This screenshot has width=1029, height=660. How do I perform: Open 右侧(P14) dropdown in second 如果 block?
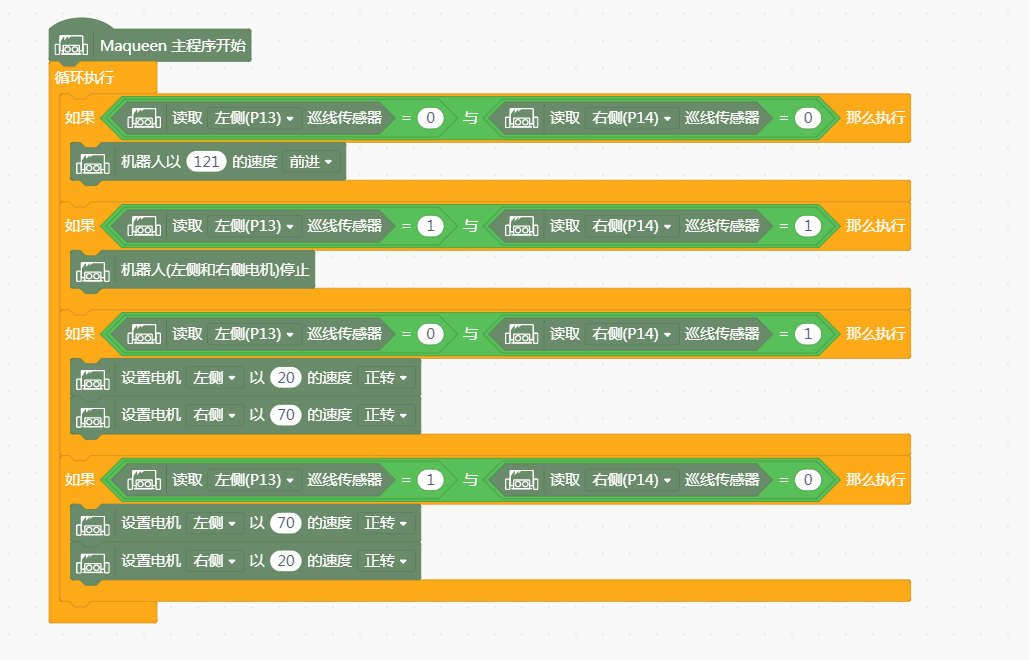coord(632,226)
